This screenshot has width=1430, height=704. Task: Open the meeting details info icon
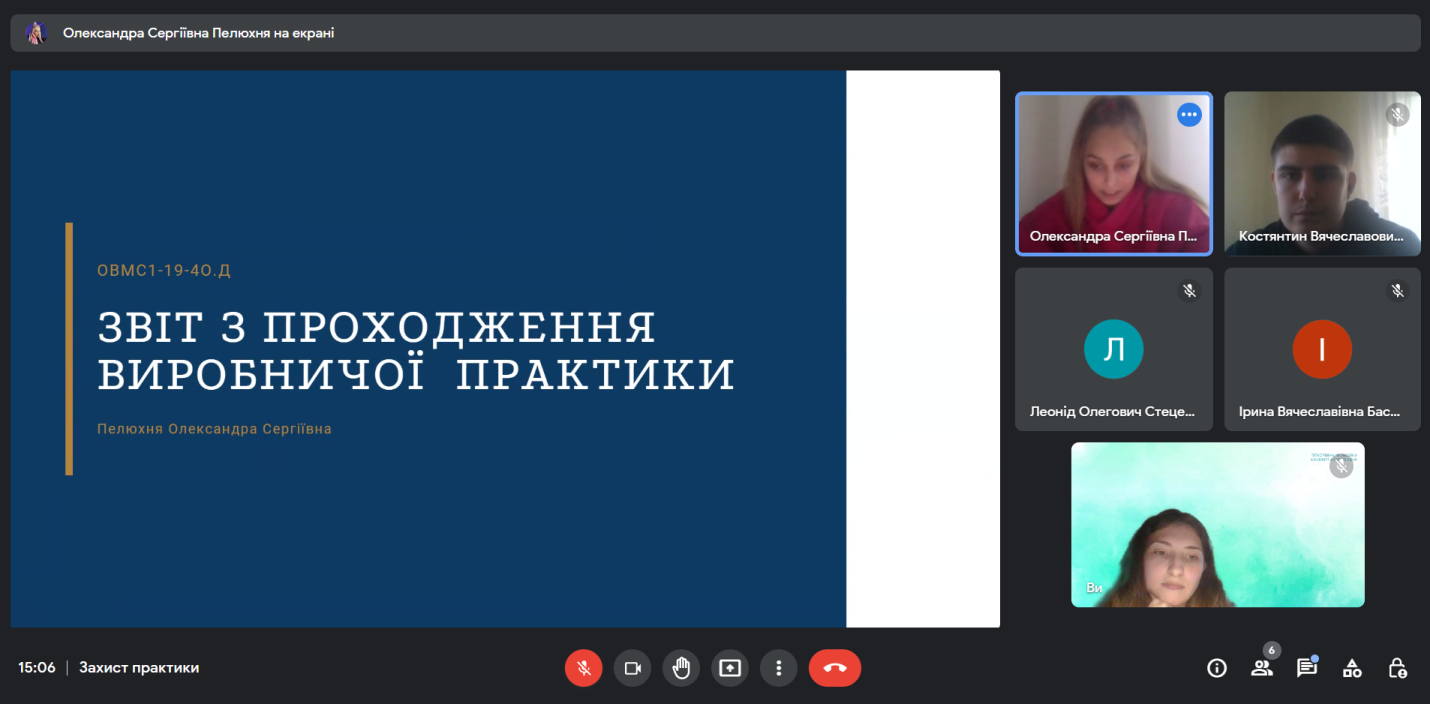1216,668
